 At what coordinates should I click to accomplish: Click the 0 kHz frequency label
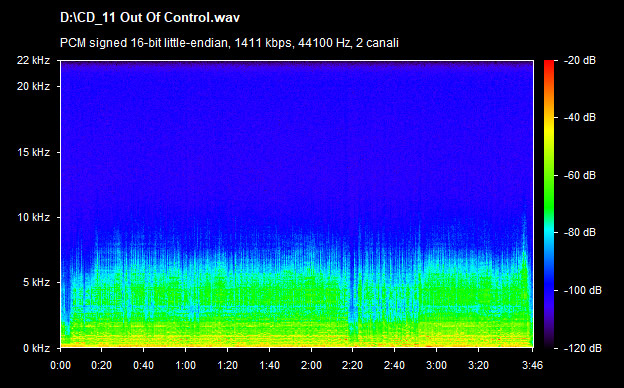click(x=36, y=349)
